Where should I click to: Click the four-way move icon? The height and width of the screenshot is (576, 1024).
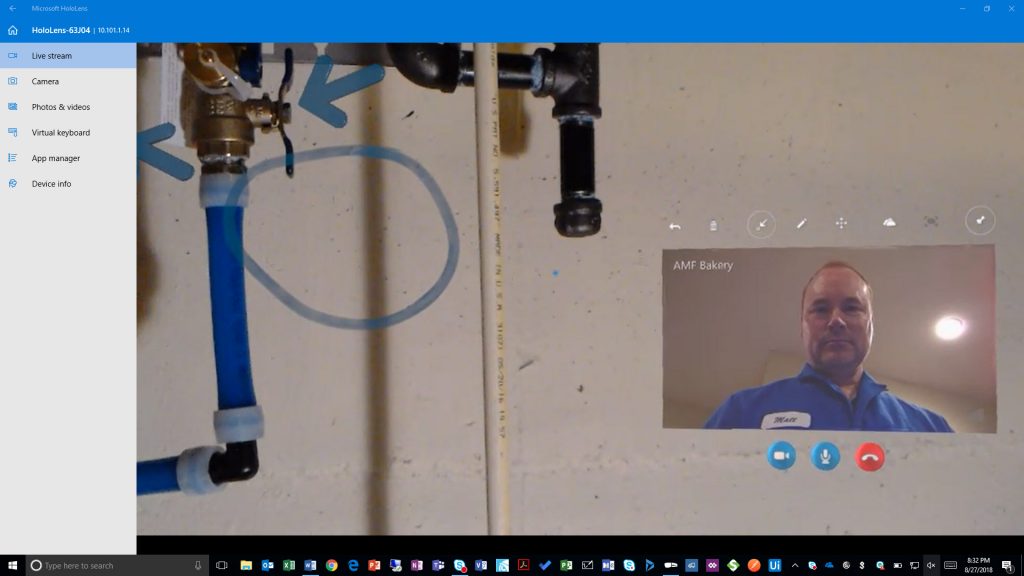pos(841,223)
